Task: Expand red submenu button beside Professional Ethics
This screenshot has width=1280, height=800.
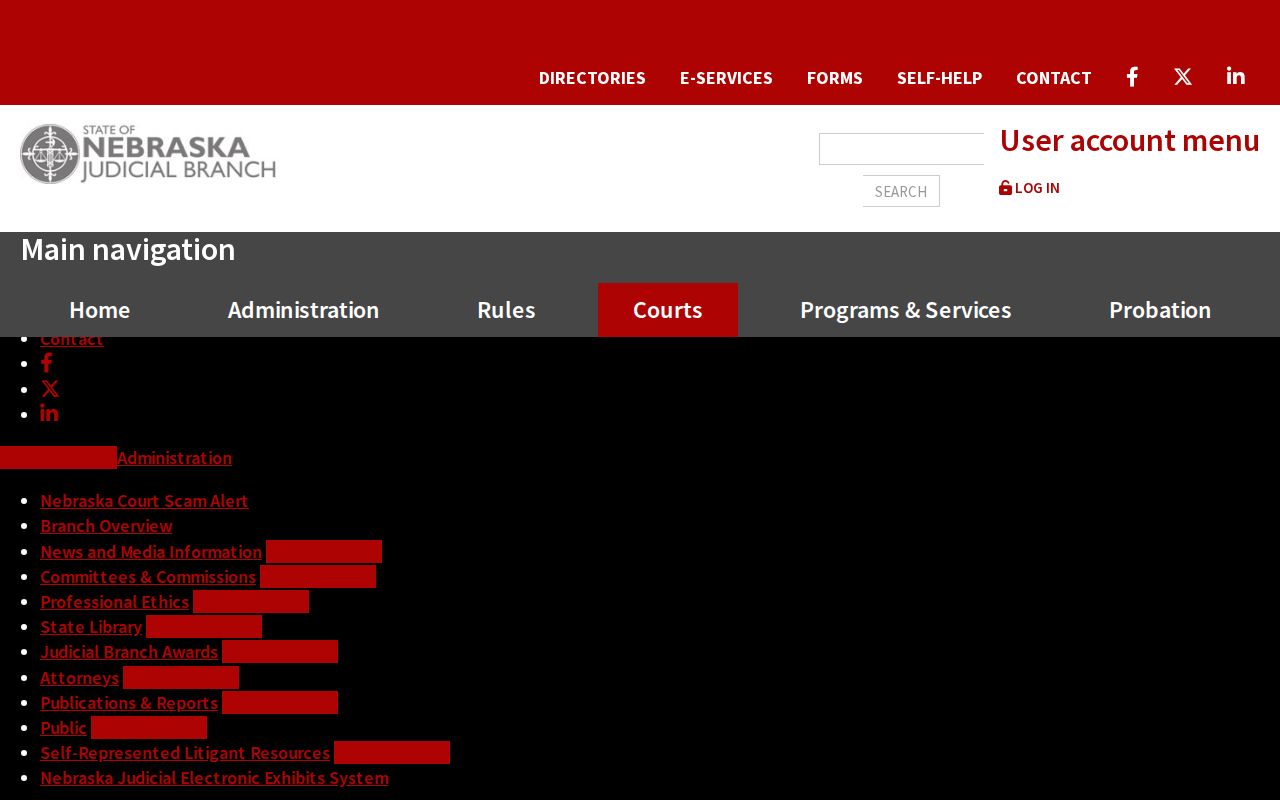Action: [x=251, y=602]
